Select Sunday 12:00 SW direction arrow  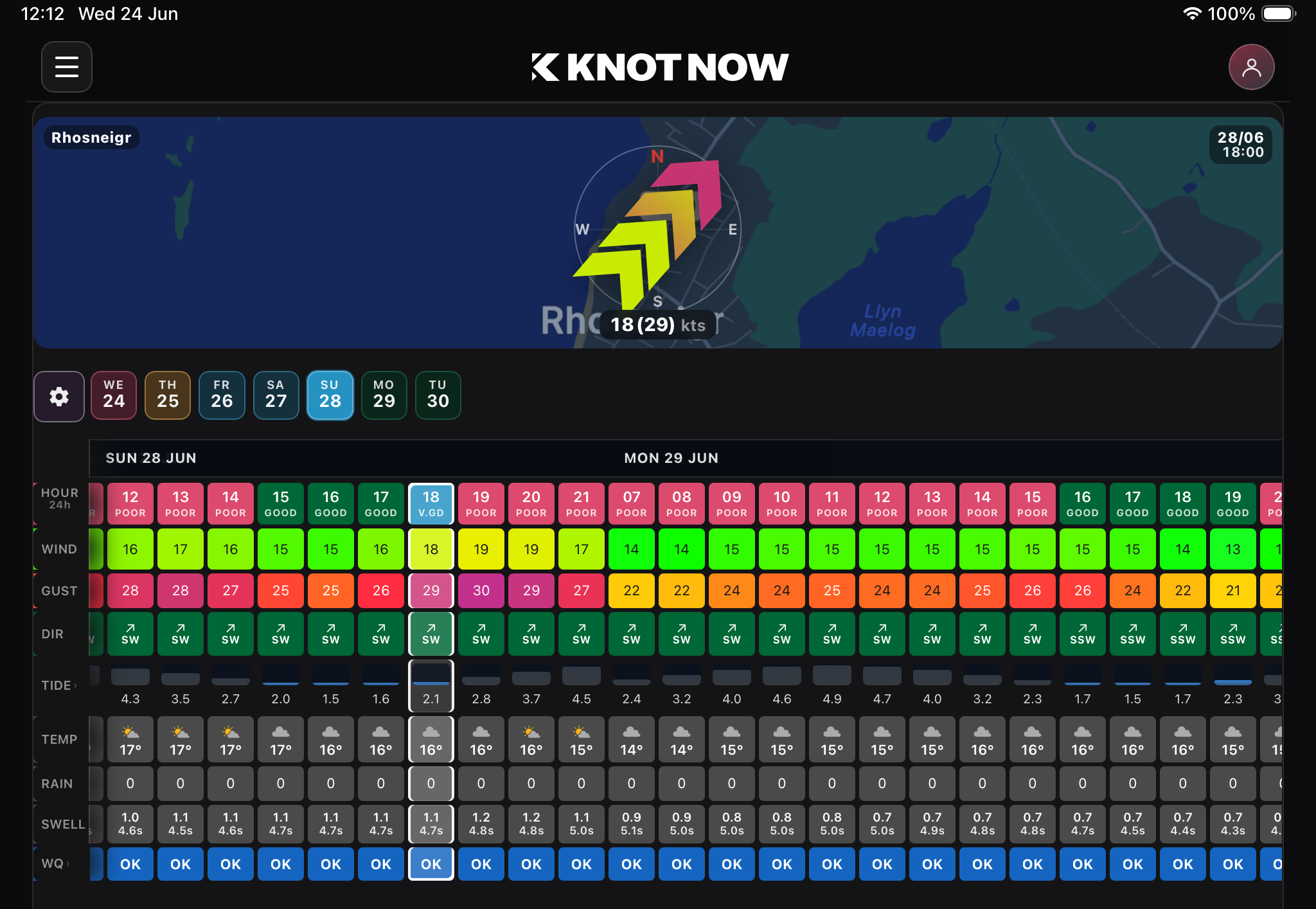[x=130, y=634]
